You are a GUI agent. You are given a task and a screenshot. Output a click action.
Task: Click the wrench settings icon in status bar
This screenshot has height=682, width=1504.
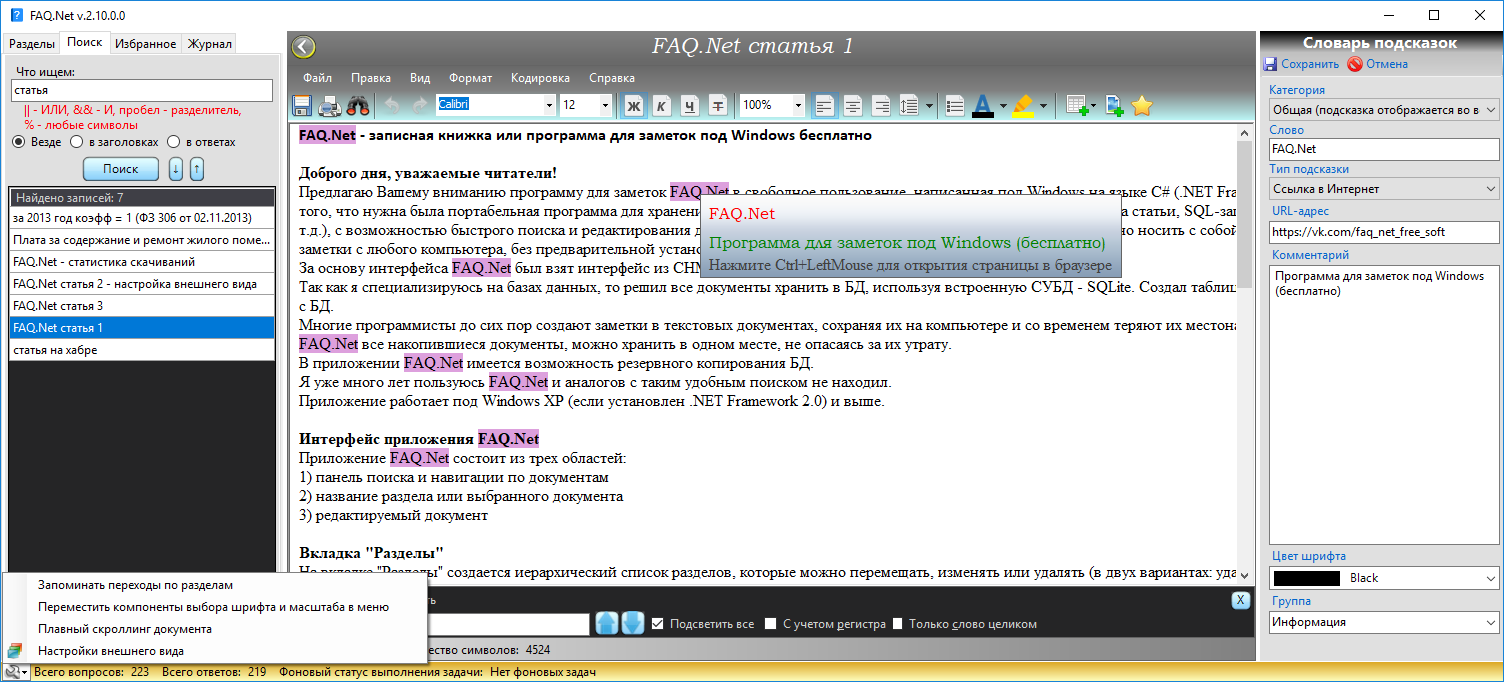click(14, 672)
